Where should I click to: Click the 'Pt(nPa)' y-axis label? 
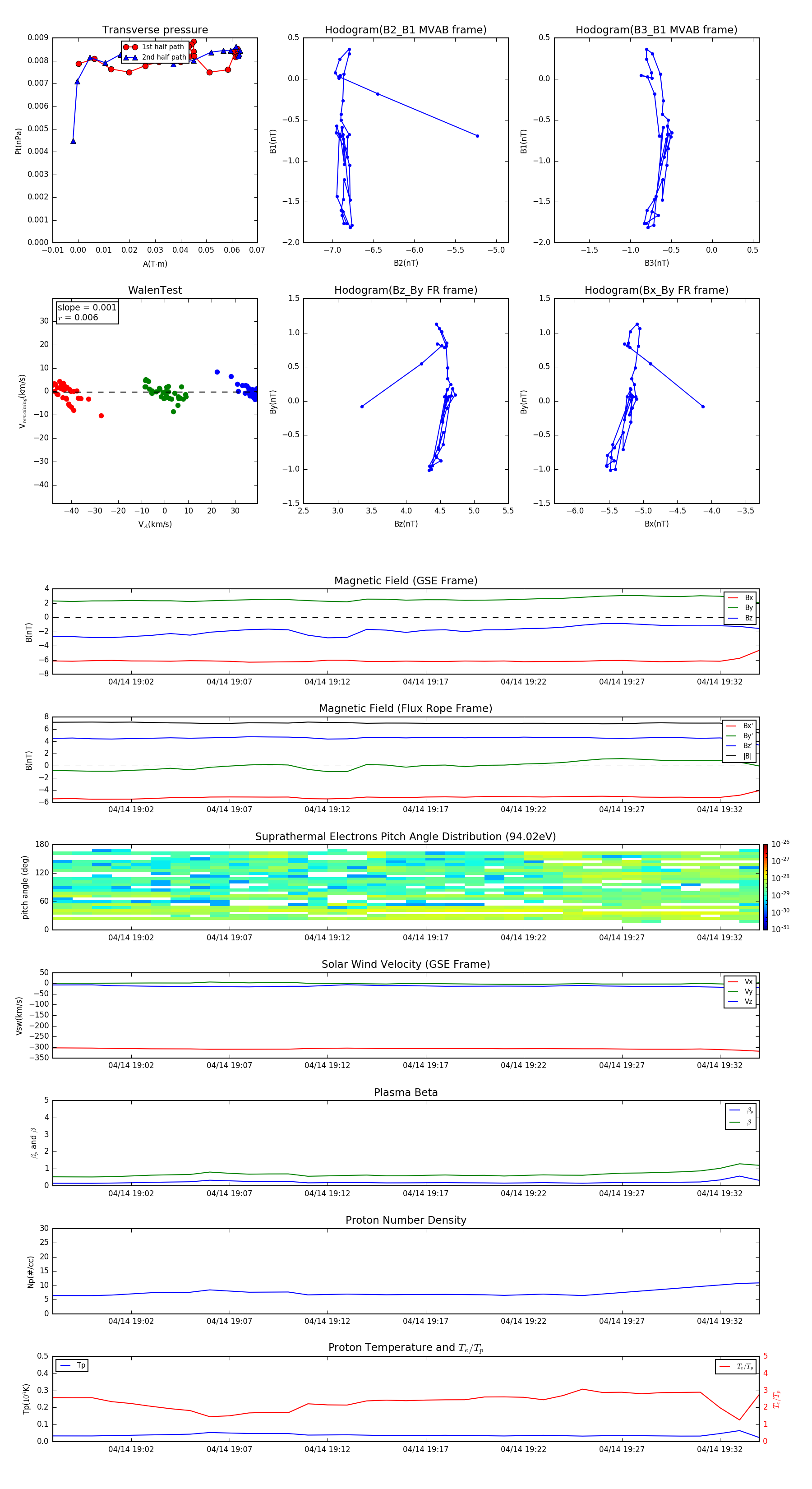(x=18, y=140)
